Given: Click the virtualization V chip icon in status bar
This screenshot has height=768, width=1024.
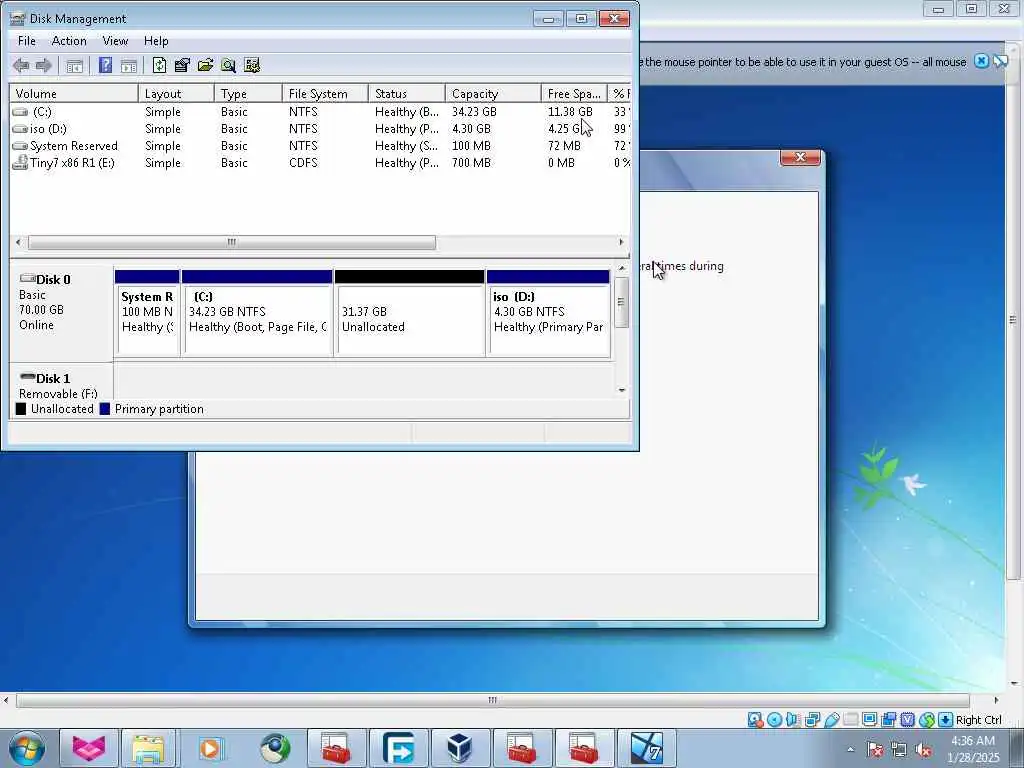Looking at the screenshot, I should [x=908, y=720].
